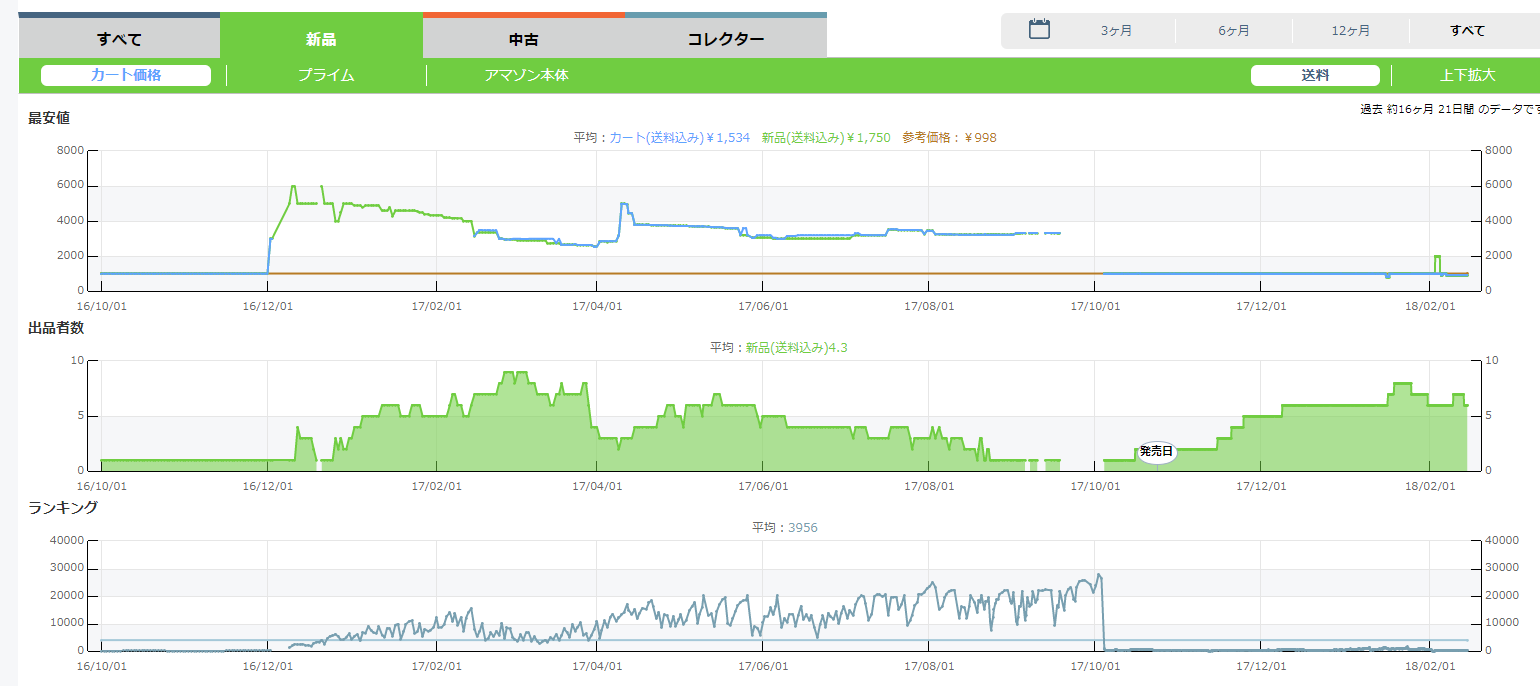Image resolution: width=1540 pixels, height=686 pixels.
Task: Toggle the アマゾン本体 price filter
Action: point(526,75)
